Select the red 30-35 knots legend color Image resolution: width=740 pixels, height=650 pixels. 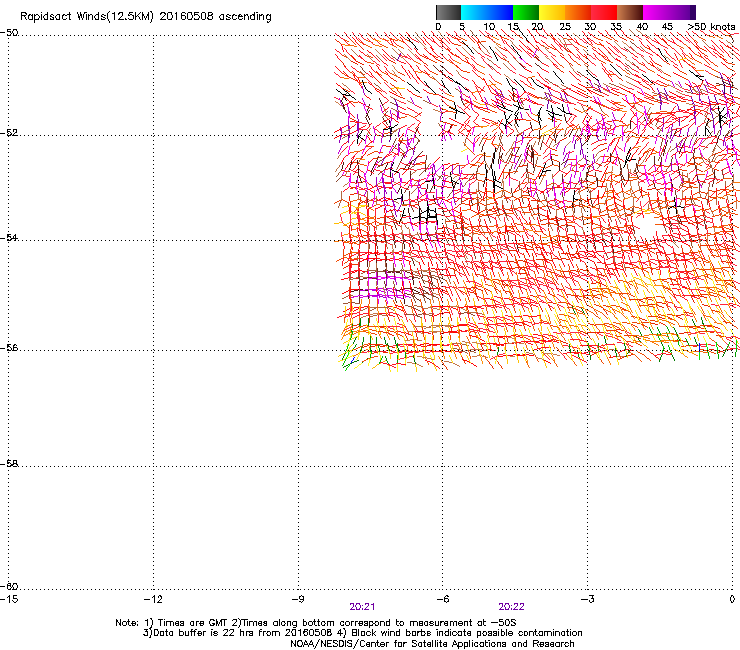click(x=604, y=12)
